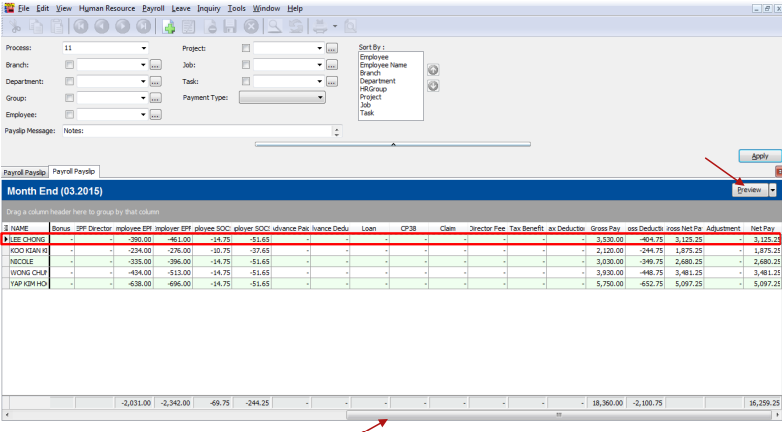Tick the Department filter checkbox
The image size is (782, 432).
coord(70,82)
